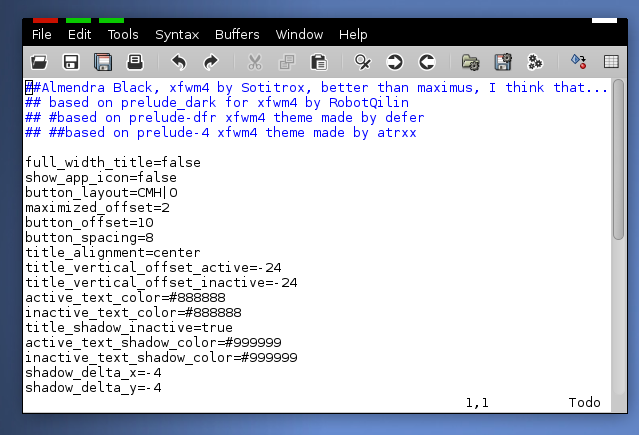Click the Save session floppy-gear icon
Image resolution: width=639 pixels, height=435 pixels.
click(x=503, y=62)
